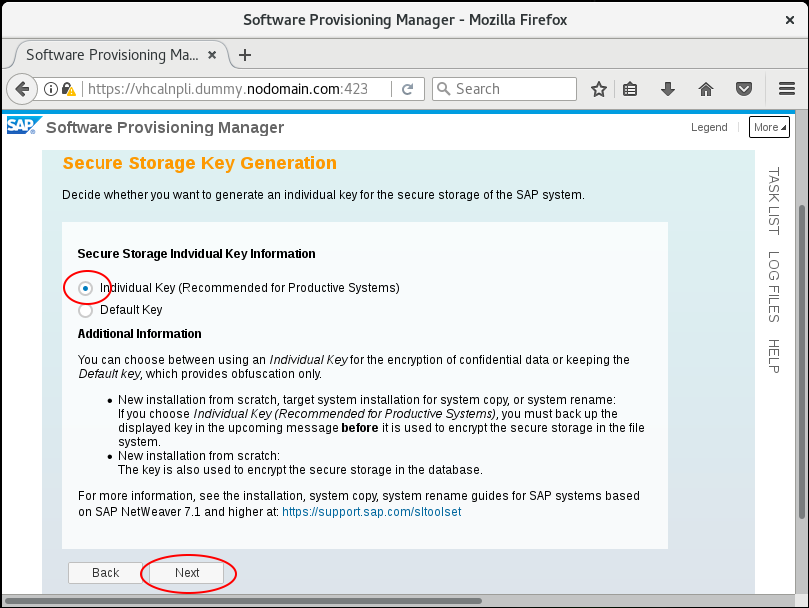Open the Firefox hamburger menu
This screenshot has width=809, height=608.
[787, 89]
